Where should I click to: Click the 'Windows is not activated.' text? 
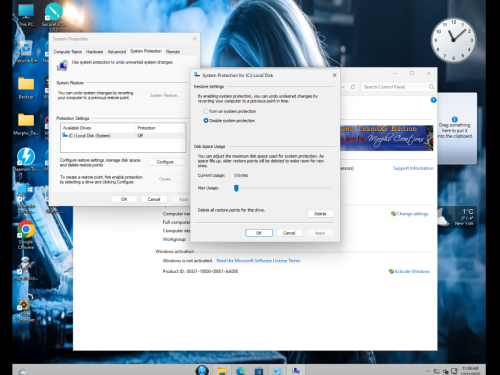click(188, 261)
